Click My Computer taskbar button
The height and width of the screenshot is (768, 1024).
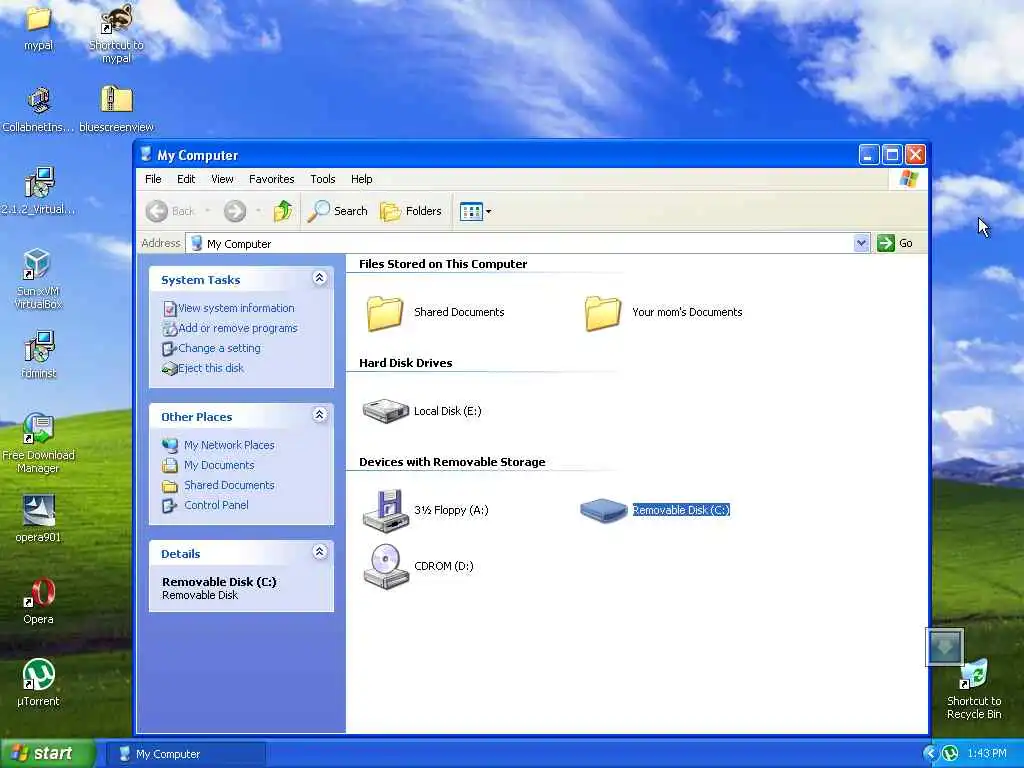(186, 754)
